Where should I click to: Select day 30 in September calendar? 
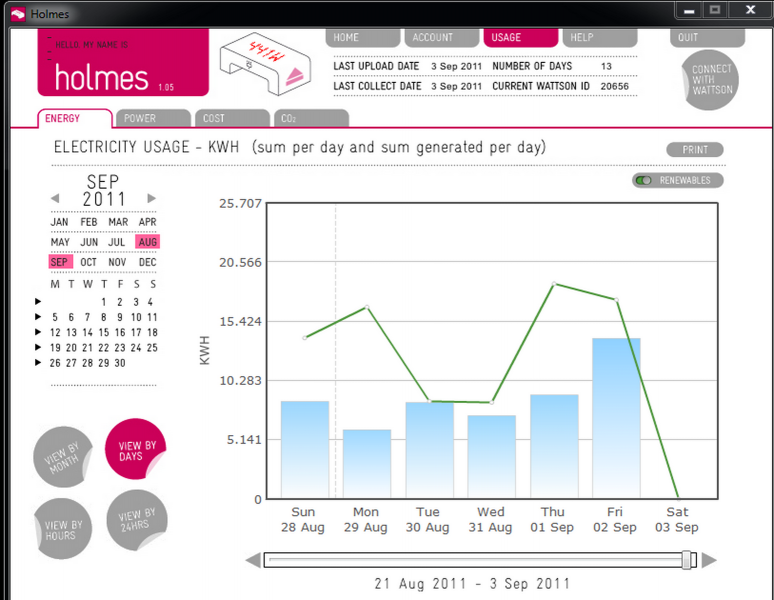point(119,363)
